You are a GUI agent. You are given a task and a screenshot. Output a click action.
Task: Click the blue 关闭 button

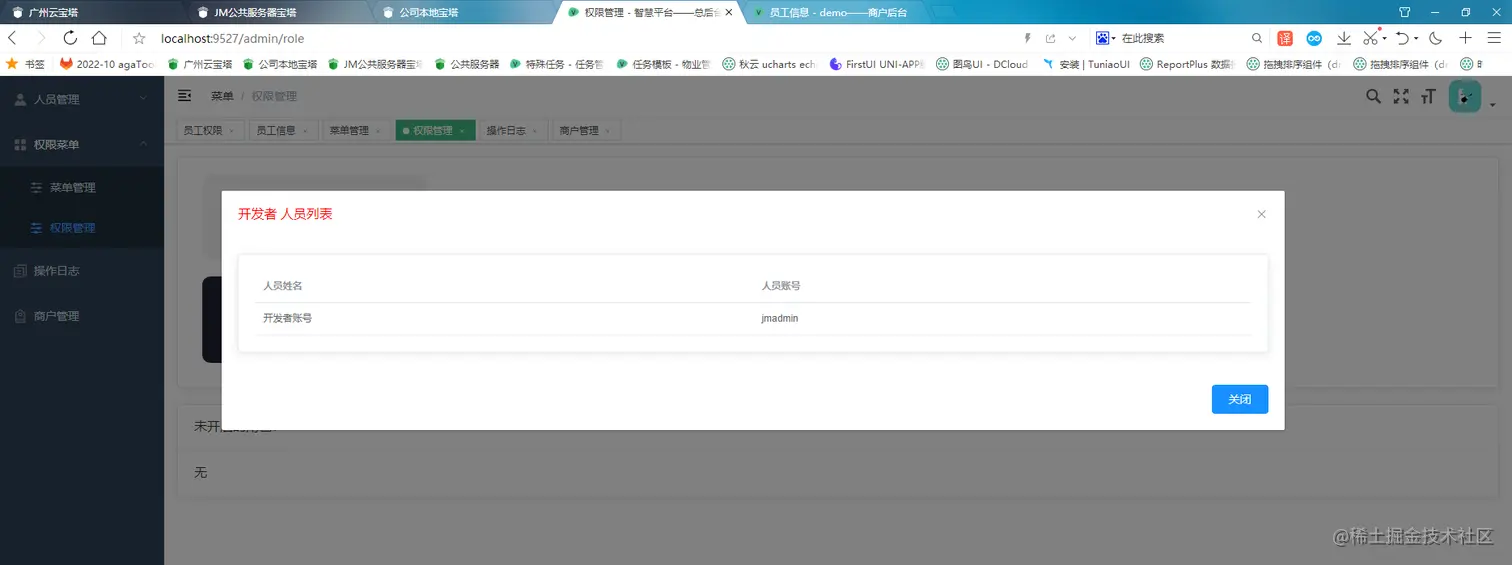pos(1240,399)
